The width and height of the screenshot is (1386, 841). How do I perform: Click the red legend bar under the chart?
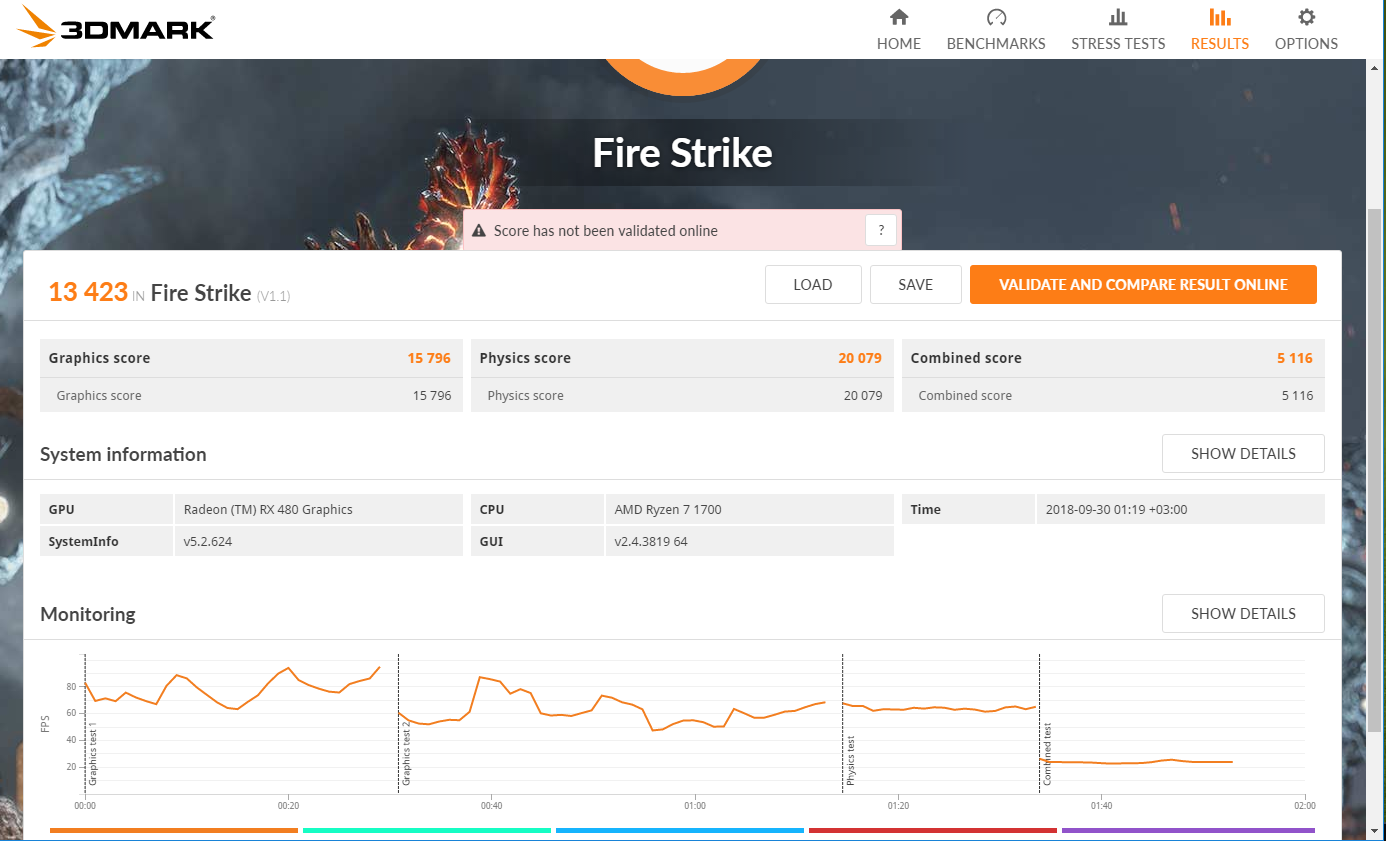click(x=933, y=830)
